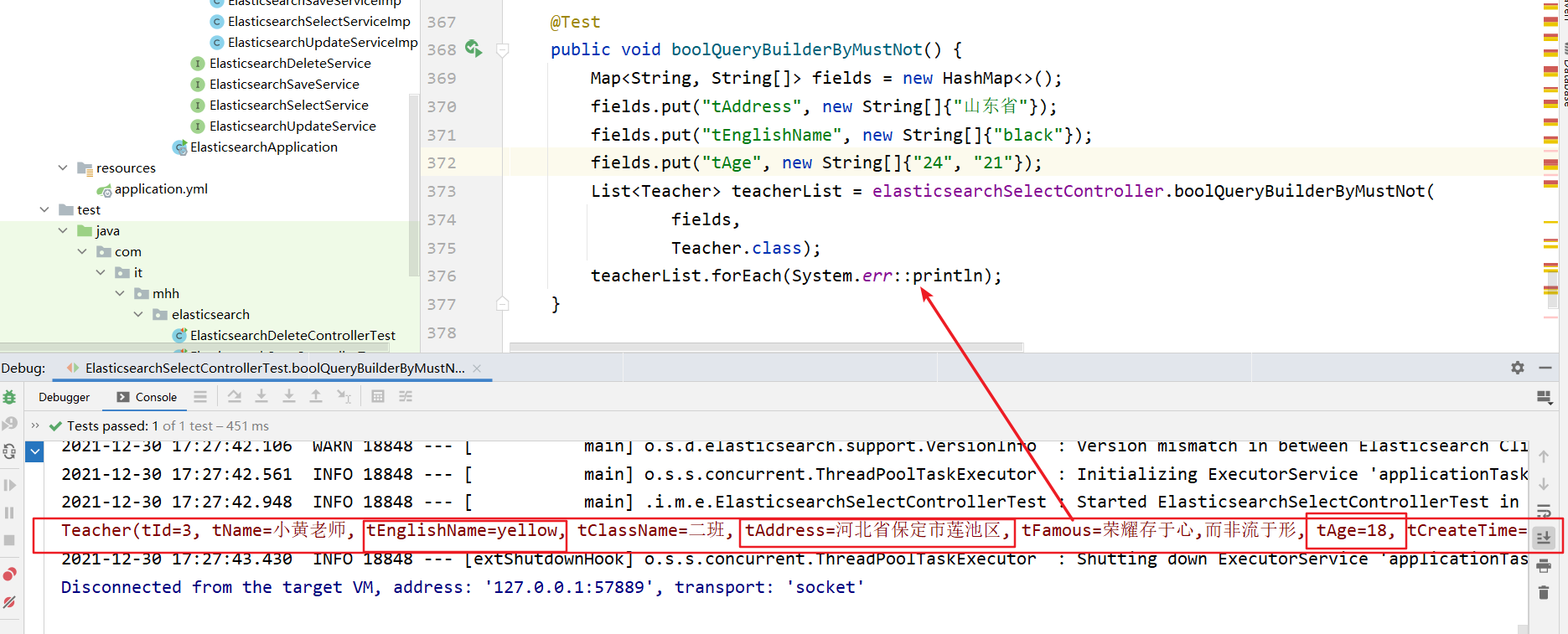Click the Rerun debug bug icon
The image size is (1568, 634).
9,397
